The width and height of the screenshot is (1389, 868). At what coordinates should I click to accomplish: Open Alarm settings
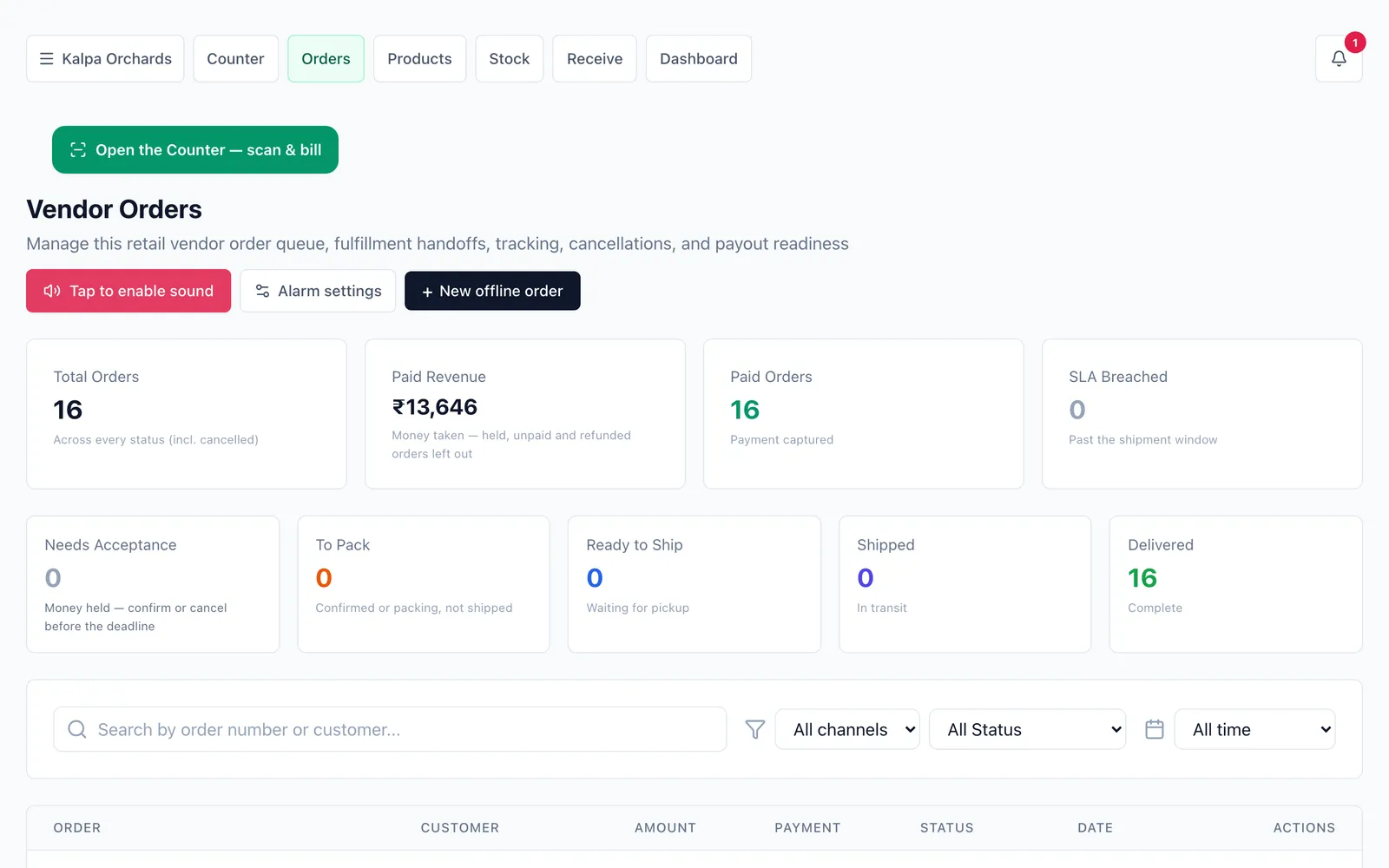(x=318, y=291)
